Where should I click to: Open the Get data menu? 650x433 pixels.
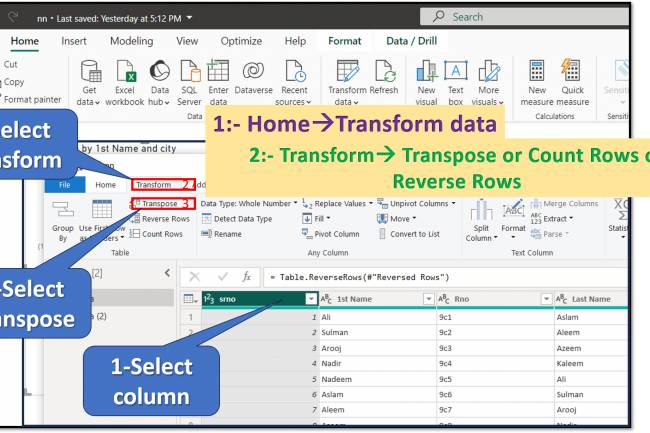click(x=89, y=83)
